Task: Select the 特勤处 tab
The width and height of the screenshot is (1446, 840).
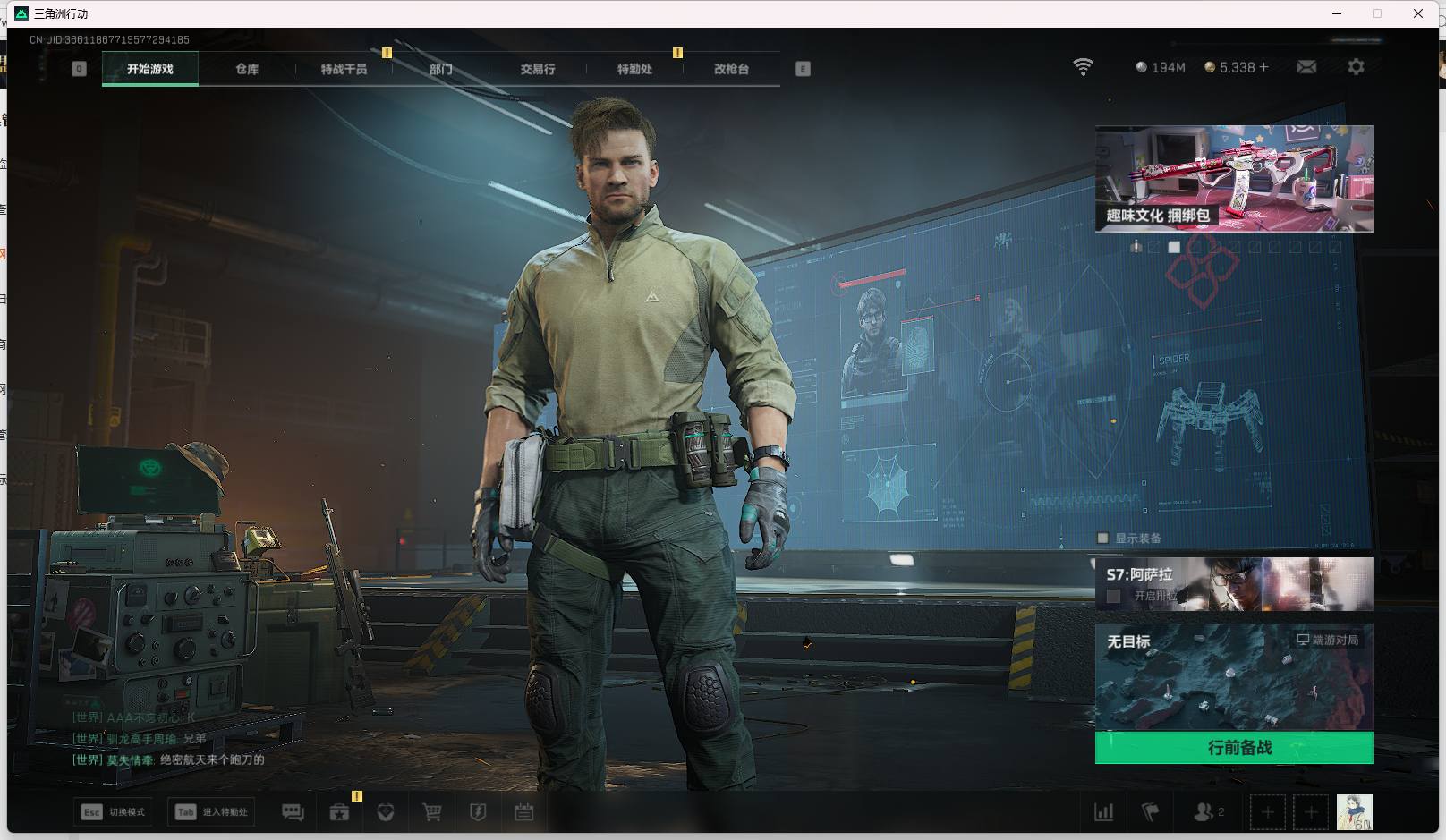Action: click(x=634, y=69)
